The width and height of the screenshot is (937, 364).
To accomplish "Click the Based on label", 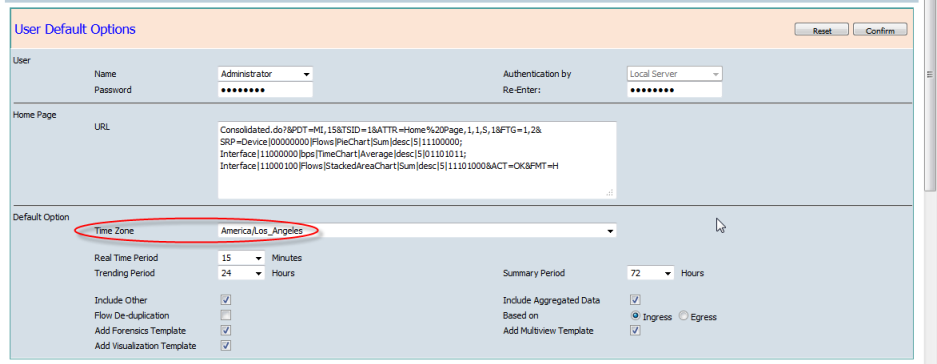I will (x=521, y=315).
